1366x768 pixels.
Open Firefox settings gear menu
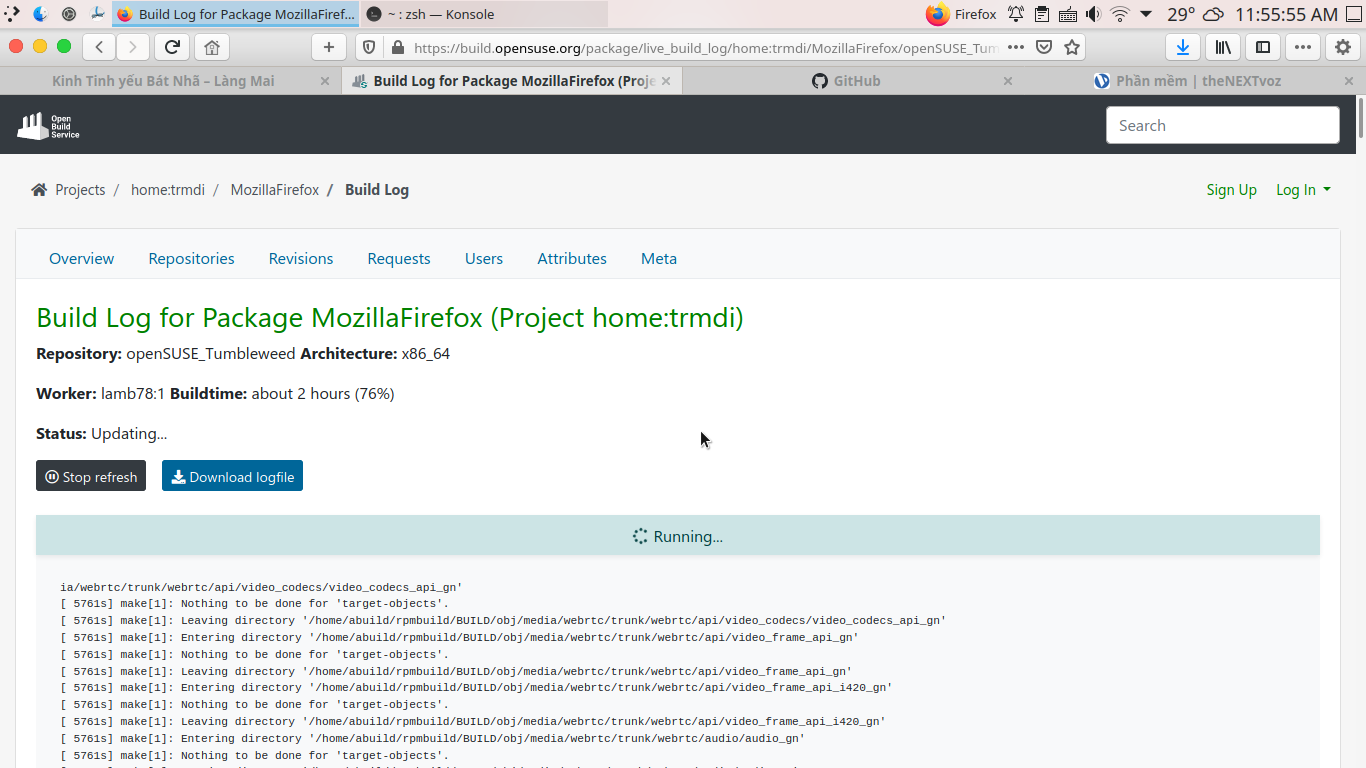1343,47
